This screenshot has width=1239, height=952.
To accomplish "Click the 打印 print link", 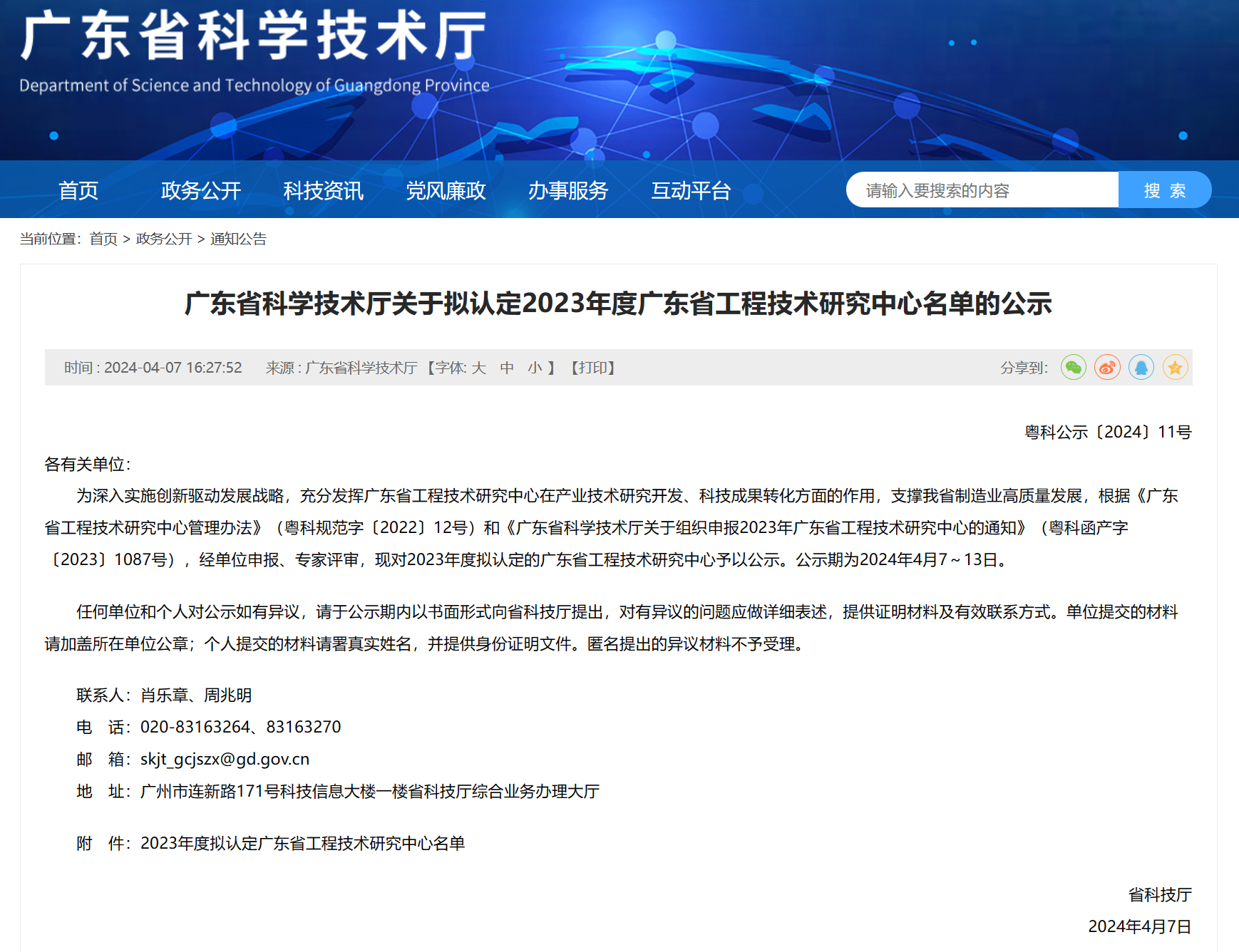I will click(x=593, y=368).
